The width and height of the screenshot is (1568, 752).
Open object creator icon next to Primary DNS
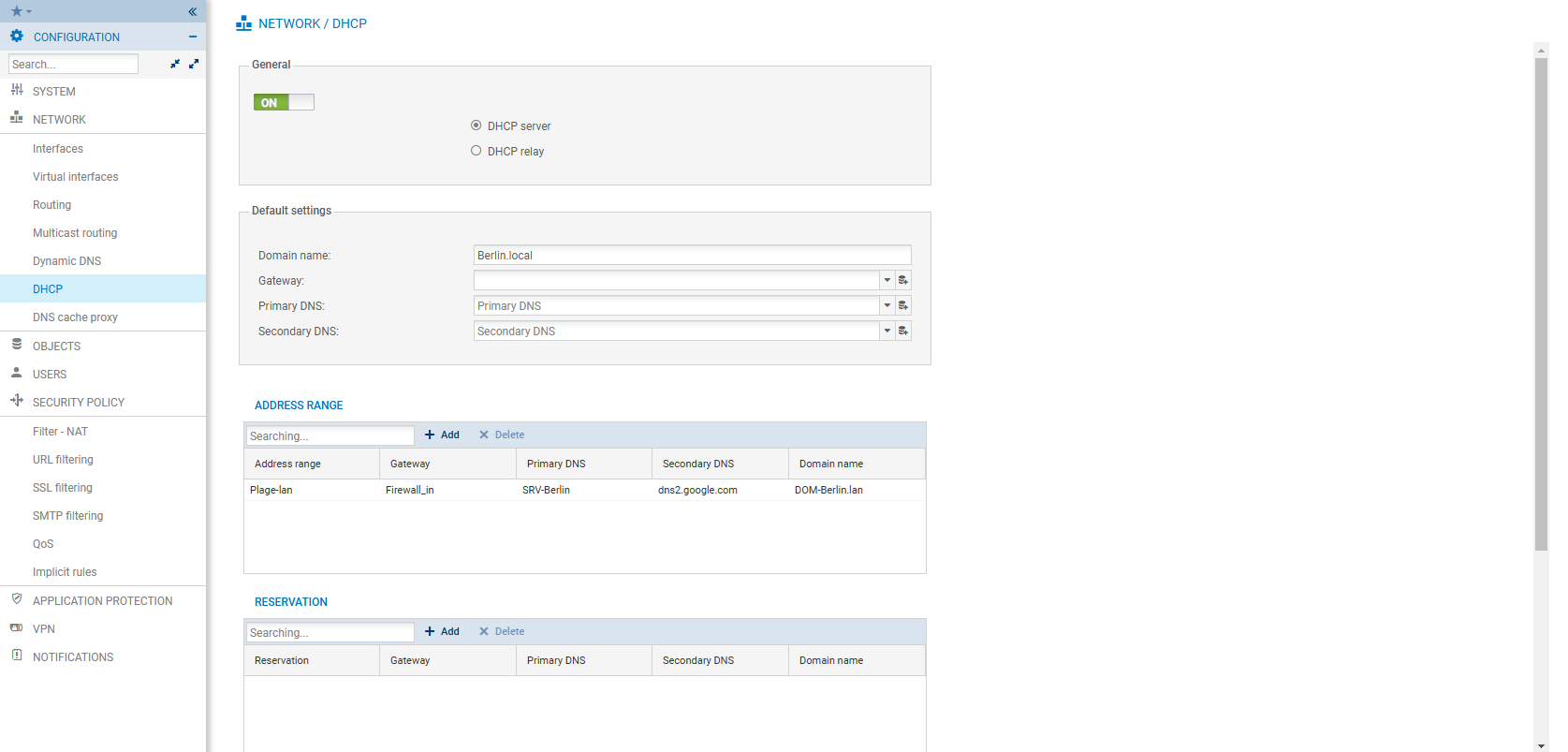pyautogui.click(x=903, y=305)
